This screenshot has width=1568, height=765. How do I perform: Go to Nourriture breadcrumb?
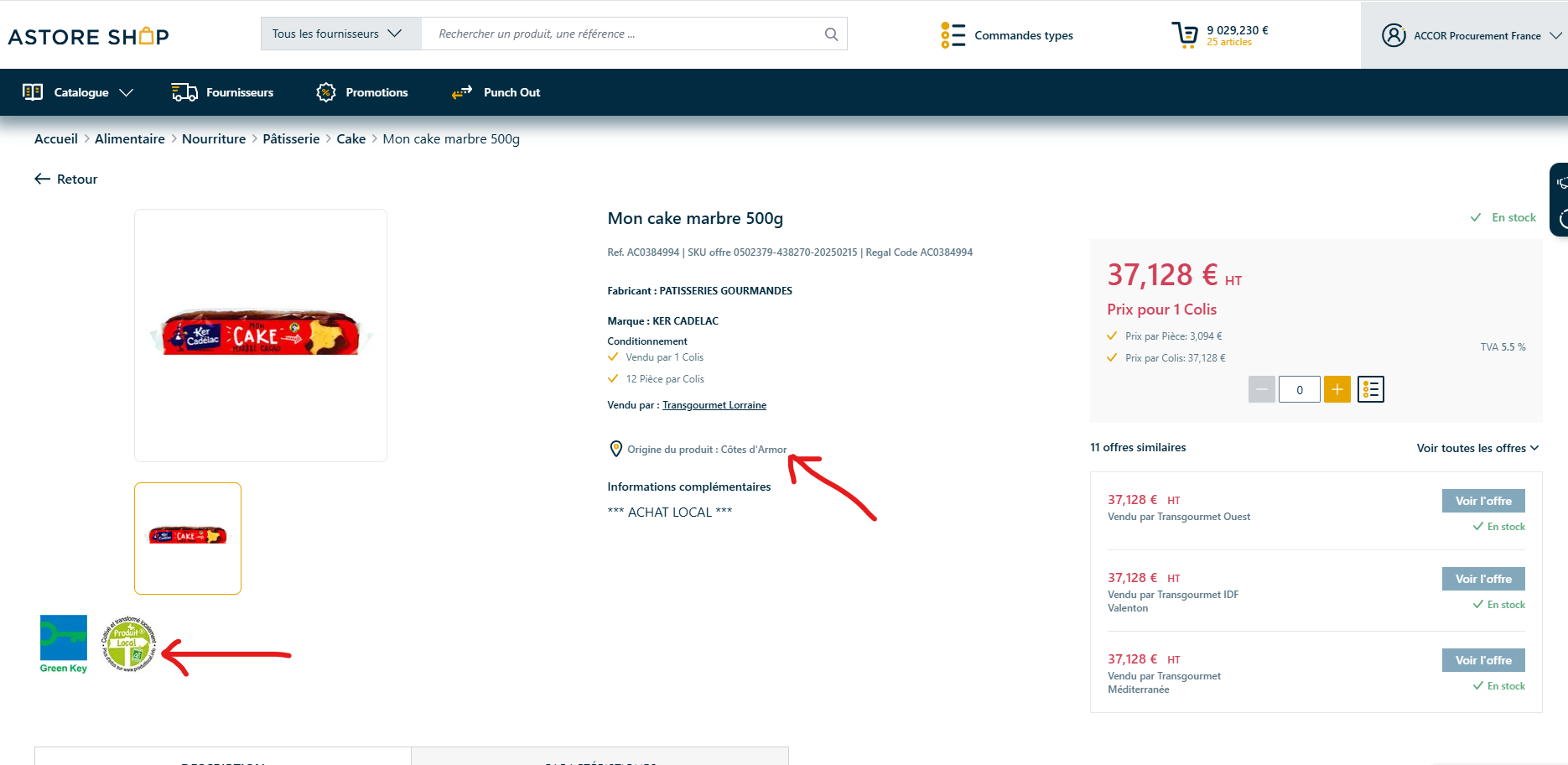(214, 138)
